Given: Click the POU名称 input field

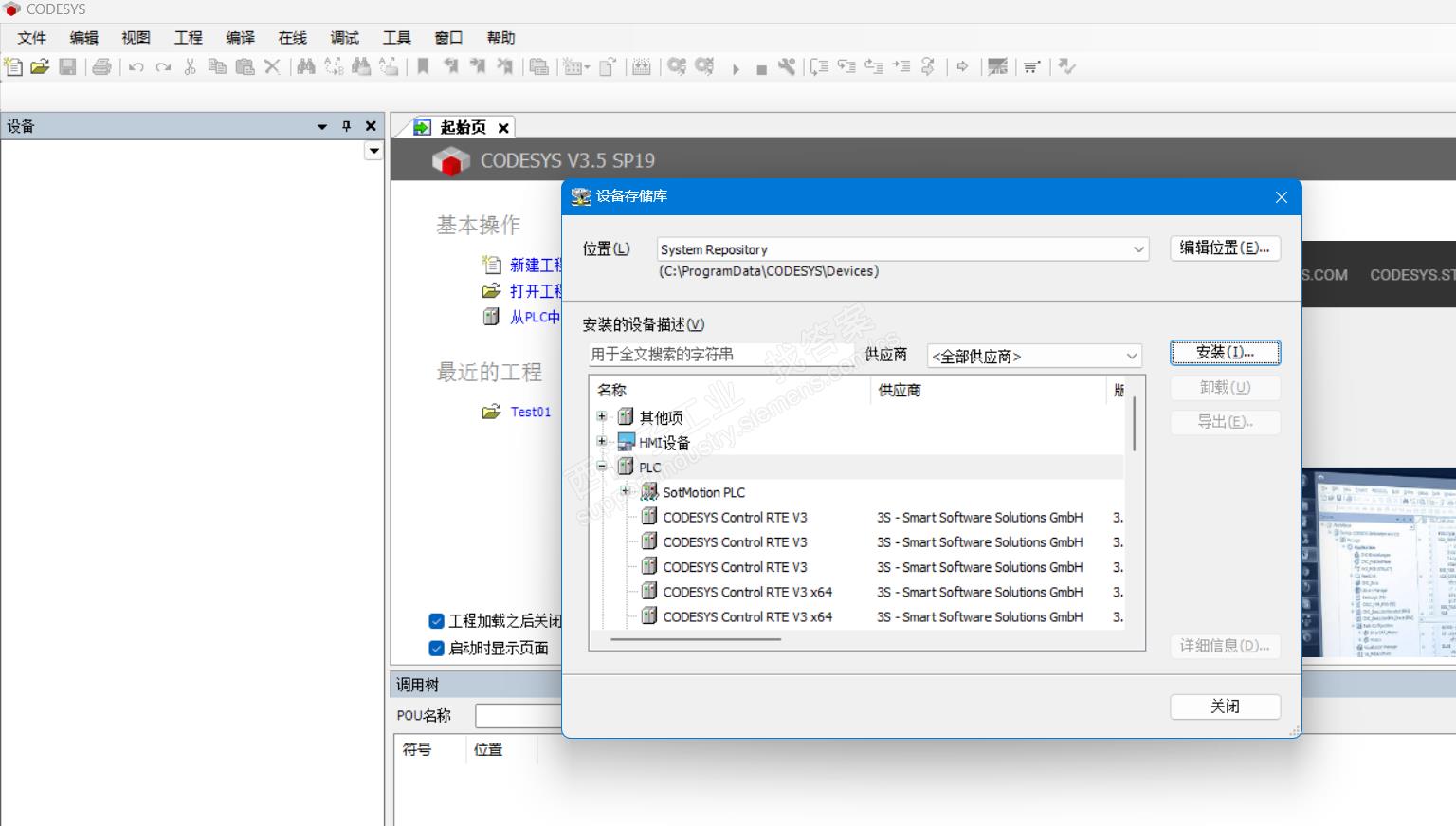Looking at the screenshot, I should 519,716.
